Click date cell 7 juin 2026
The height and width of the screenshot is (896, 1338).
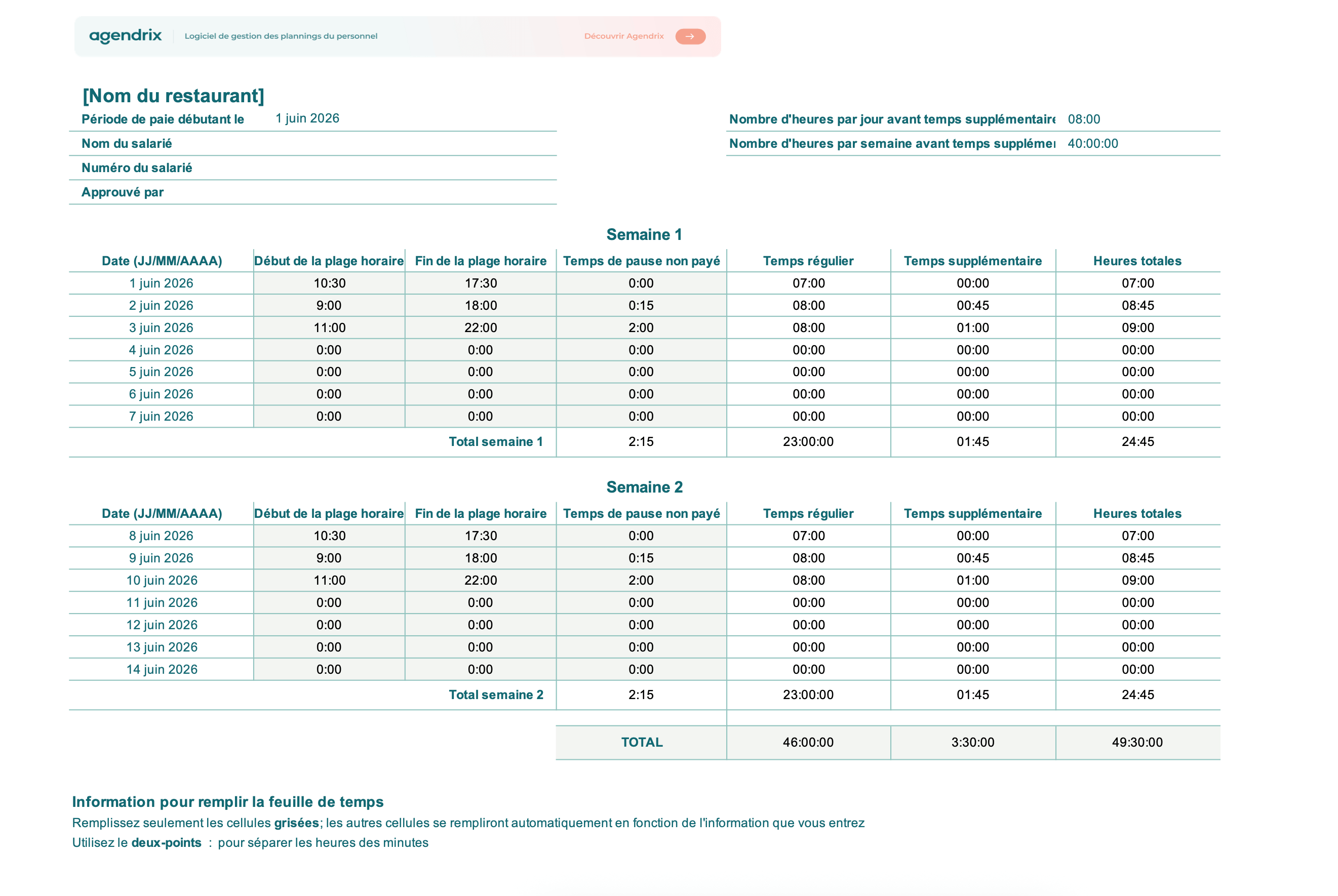pyautogui.click(x=161, y=416)
